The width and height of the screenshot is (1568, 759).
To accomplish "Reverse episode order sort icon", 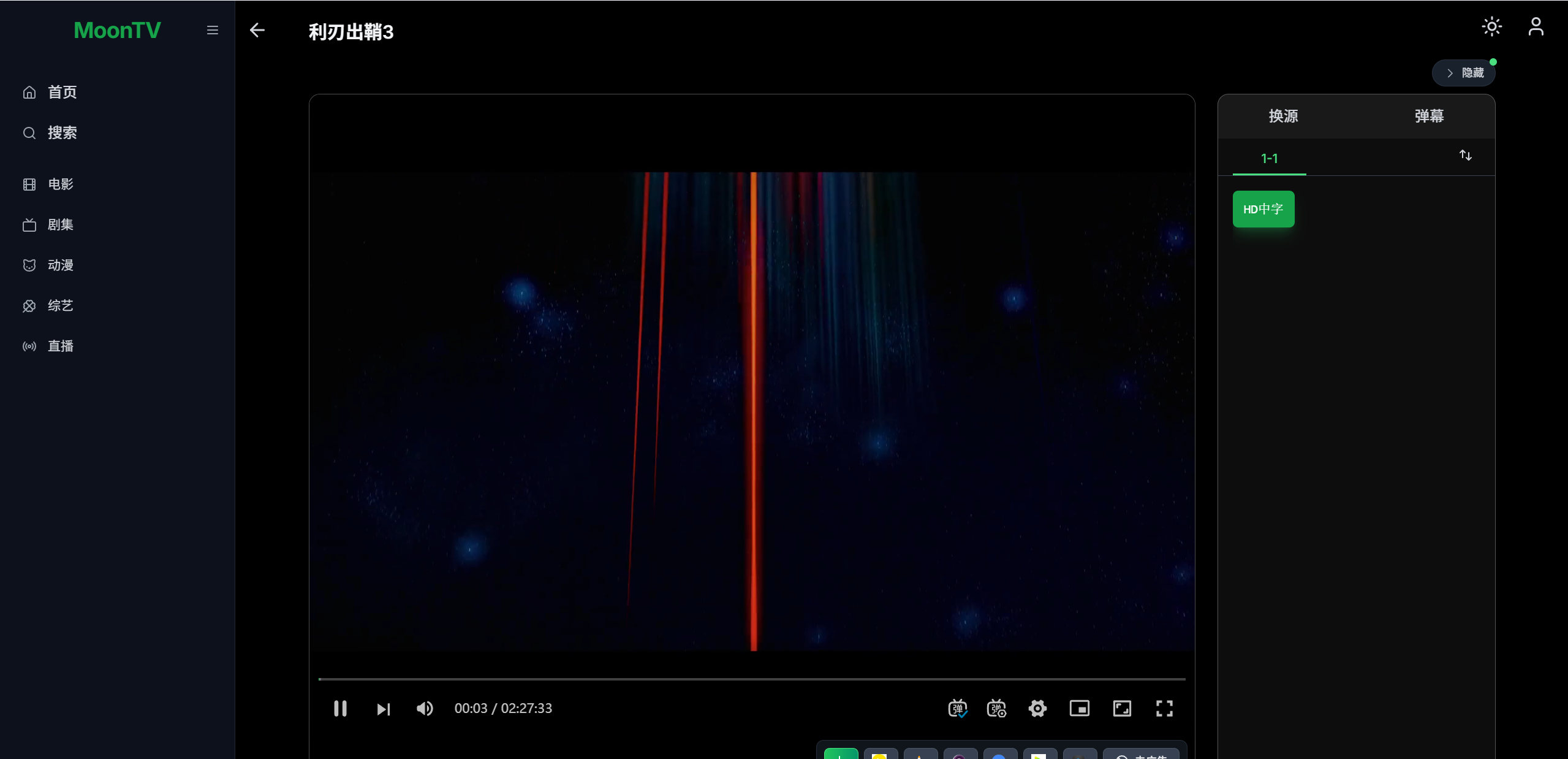I will (1465, 156).
